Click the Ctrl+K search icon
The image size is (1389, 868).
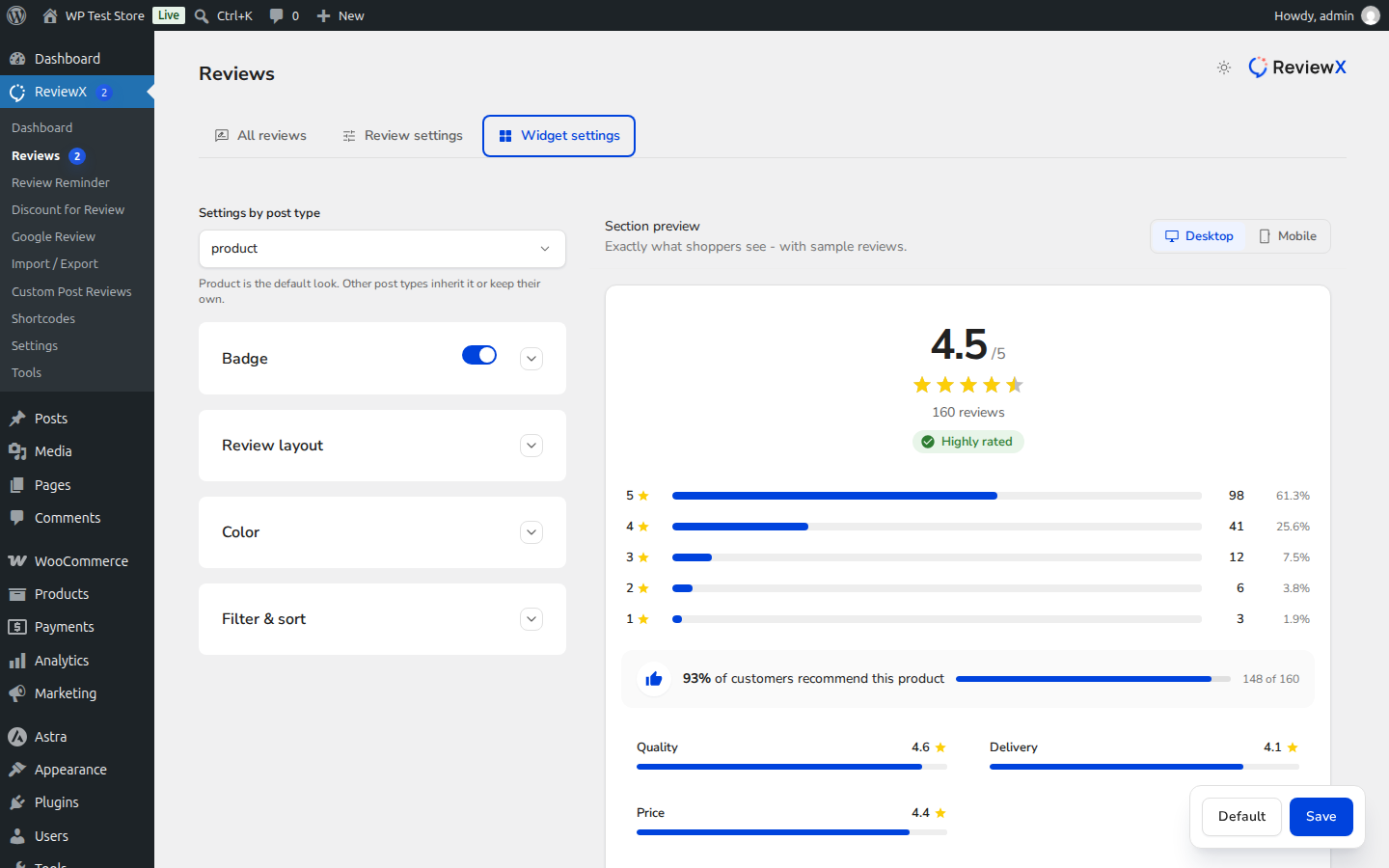click(202, 15)
